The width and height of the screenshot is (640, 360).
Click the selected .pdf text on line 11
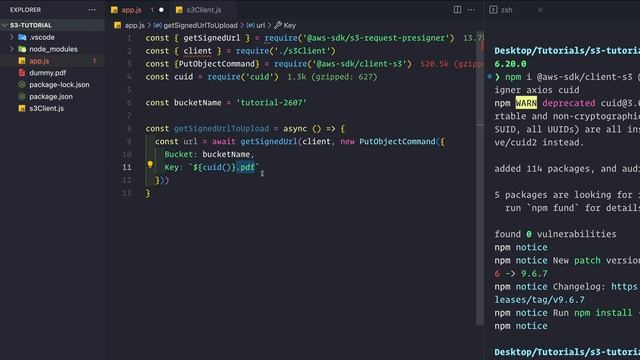coord(246,167)
